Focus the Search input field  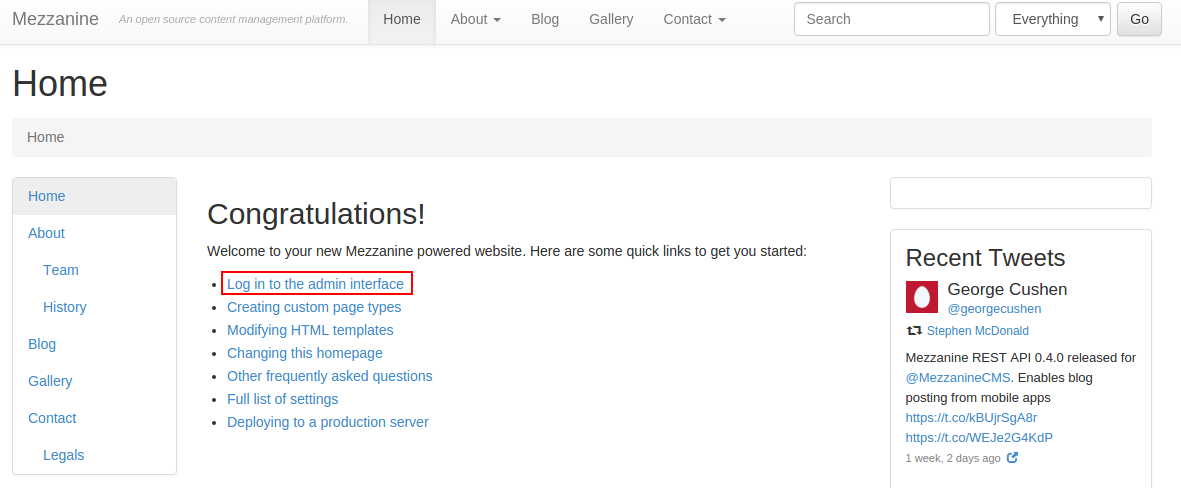tap(892, 19)
